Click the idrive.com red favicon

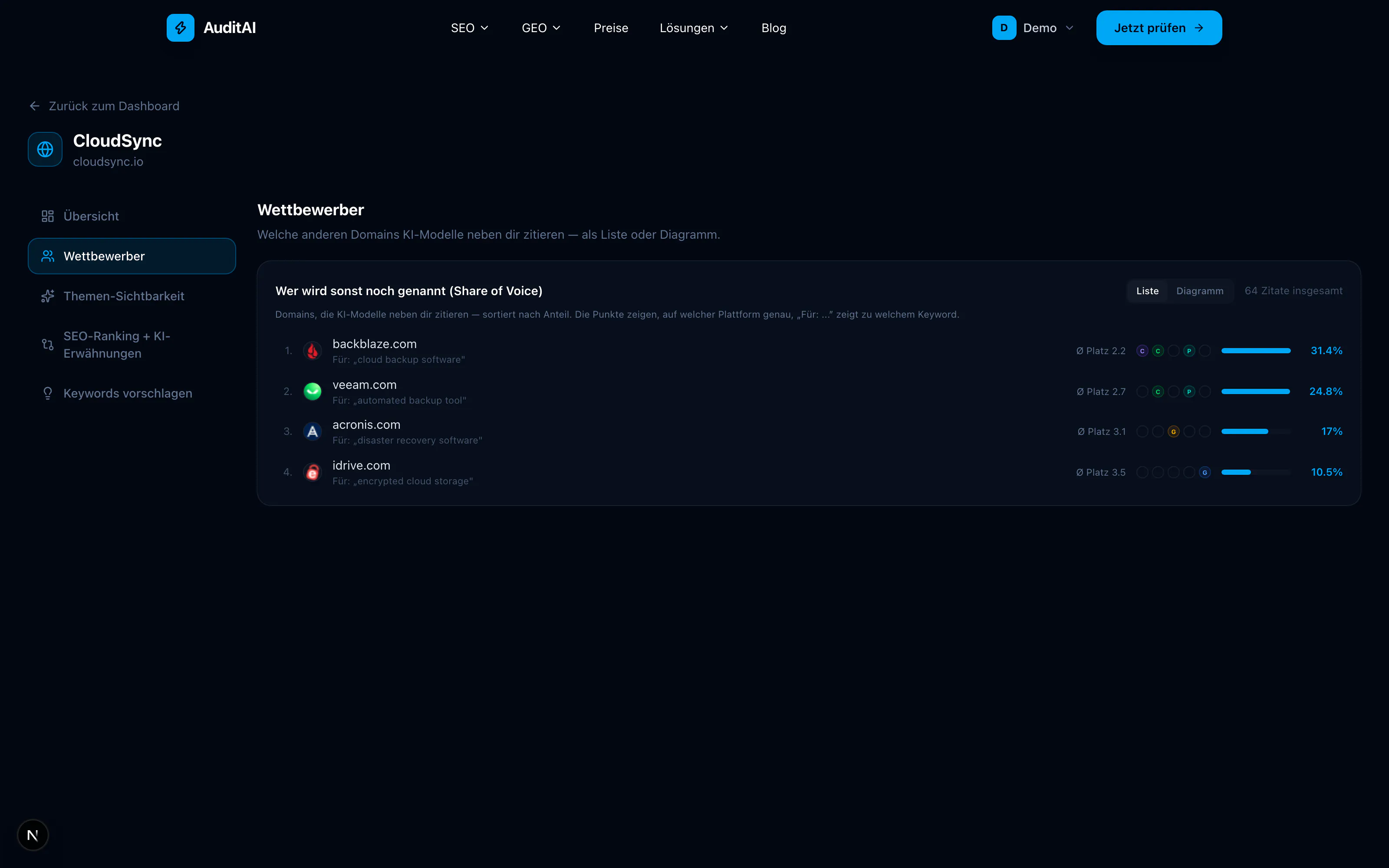(312, 473)
